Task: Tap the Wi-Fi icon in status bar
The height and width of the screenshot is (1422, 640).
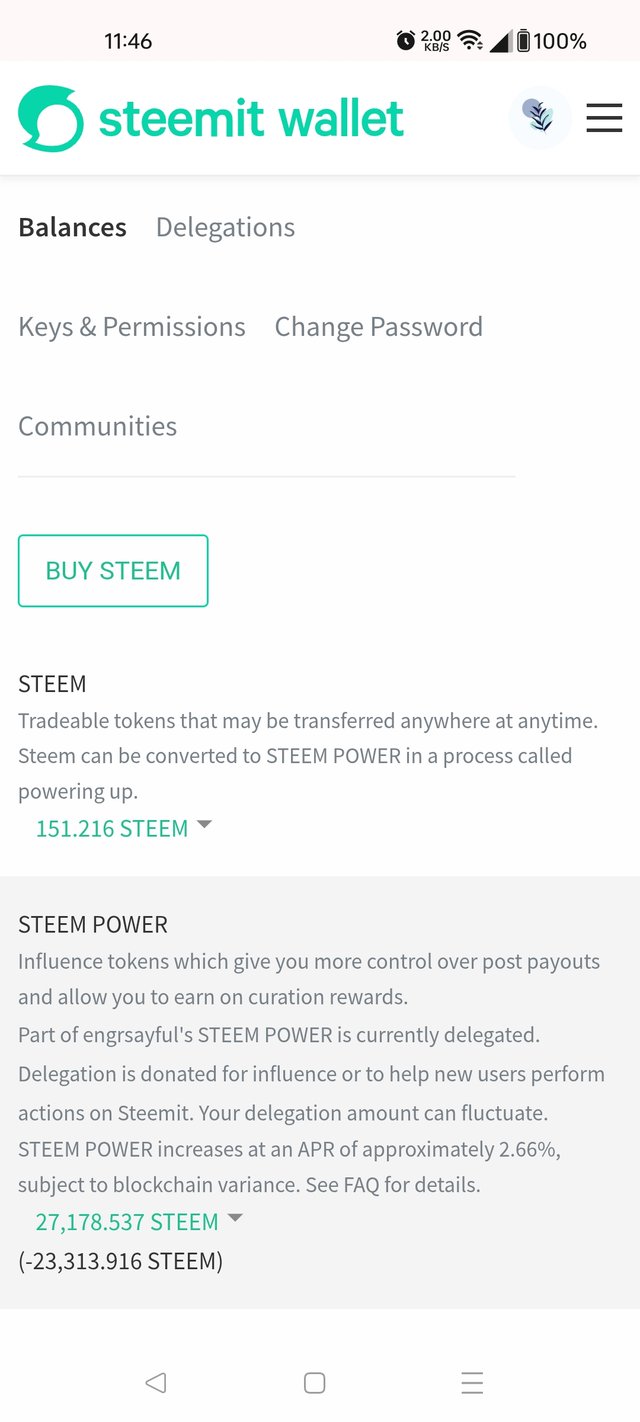Action: 469,41
